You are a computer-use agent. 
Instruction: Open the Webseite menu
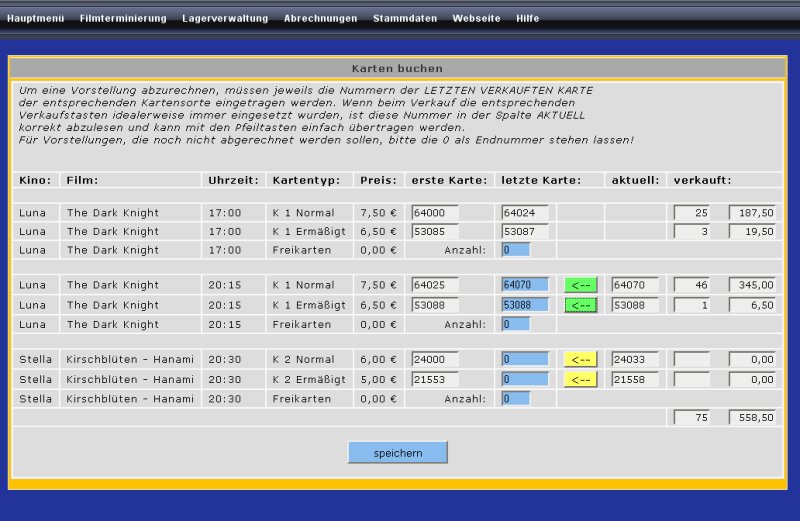pyautogui.click(x=476, y=18)
